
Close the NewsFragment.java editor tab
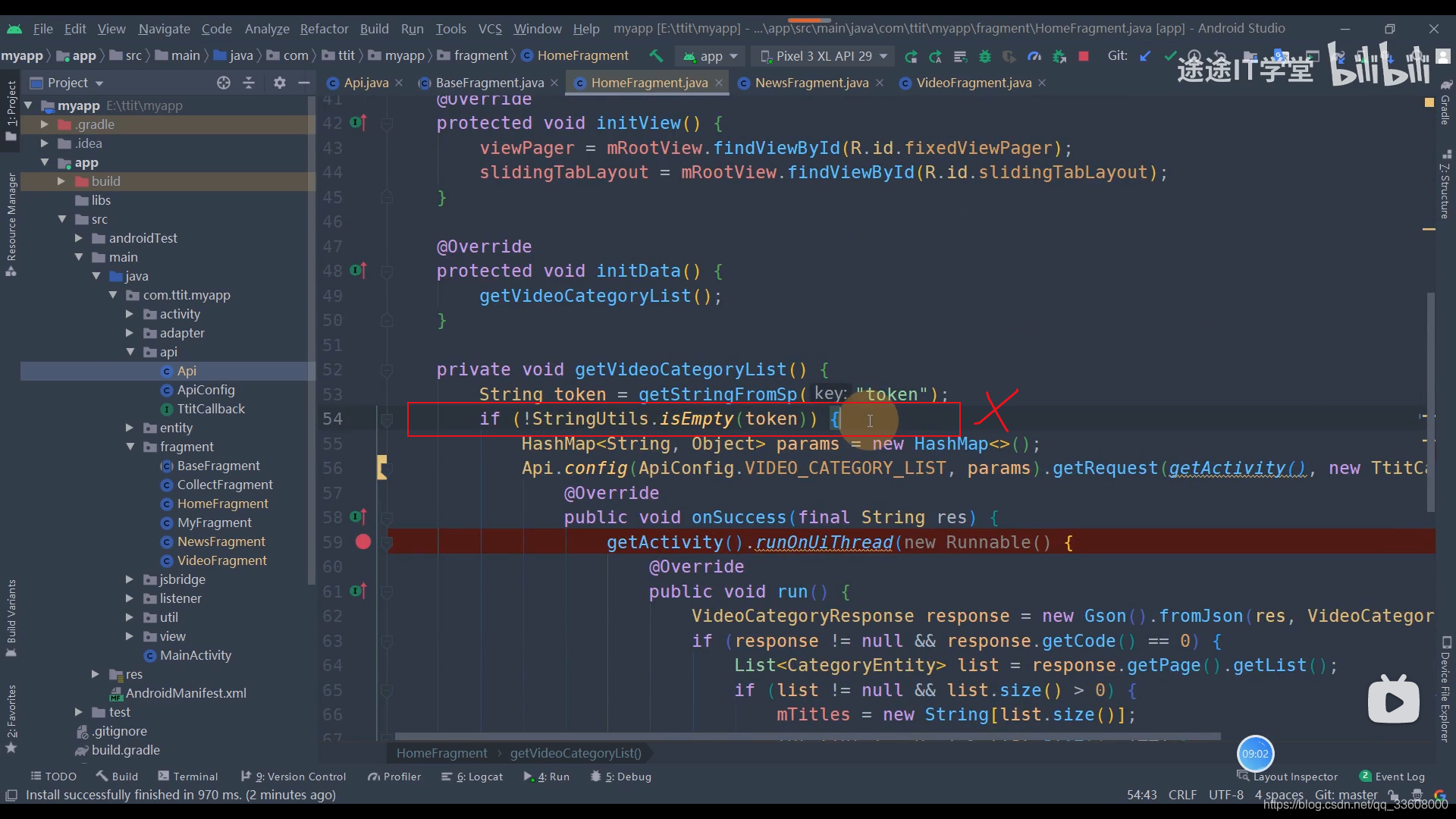point(880,83)
